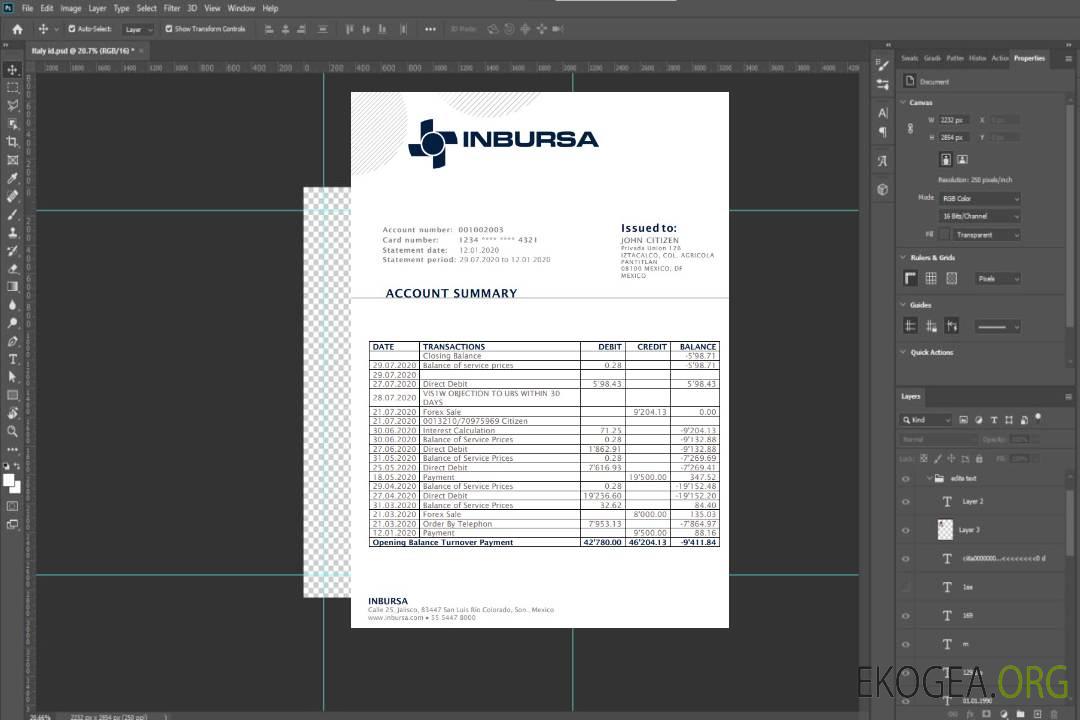Open the Window menu

241,8
